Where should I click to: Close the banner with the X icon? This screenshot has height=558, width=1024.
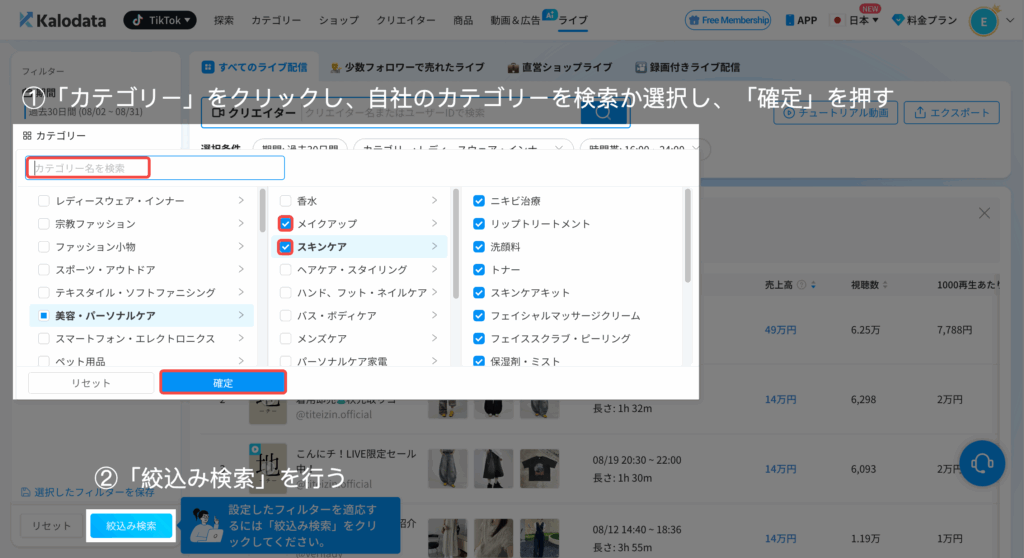[x=984, y=214]
